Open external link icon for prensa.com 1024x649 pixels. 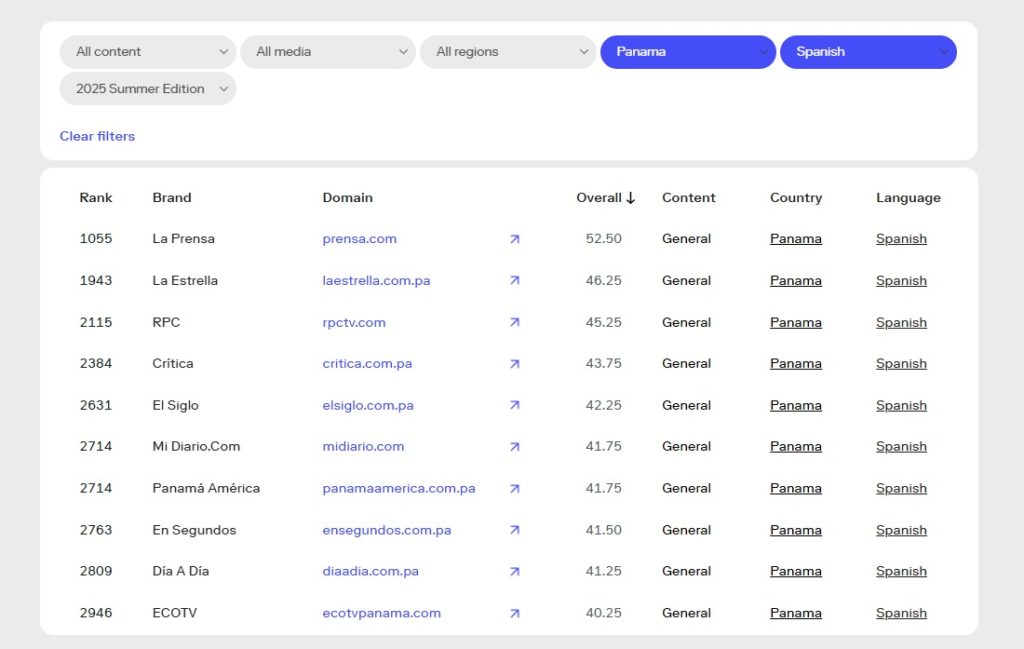[x=515, y=239]
